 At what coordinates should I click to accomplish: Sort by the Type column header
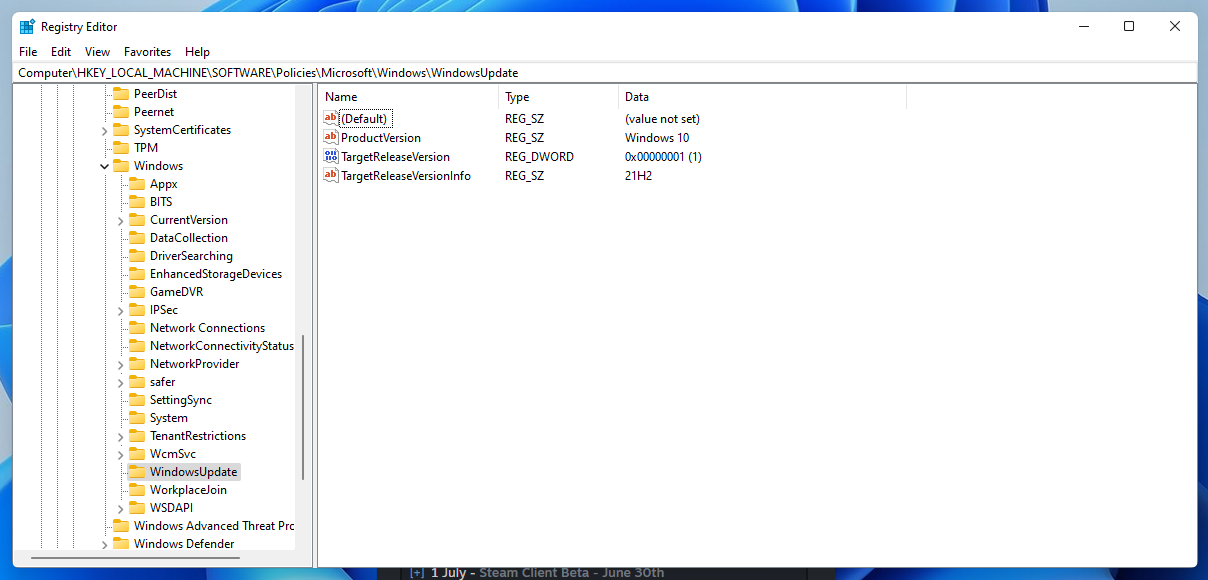pyautogui.click(x=558, y=97)
